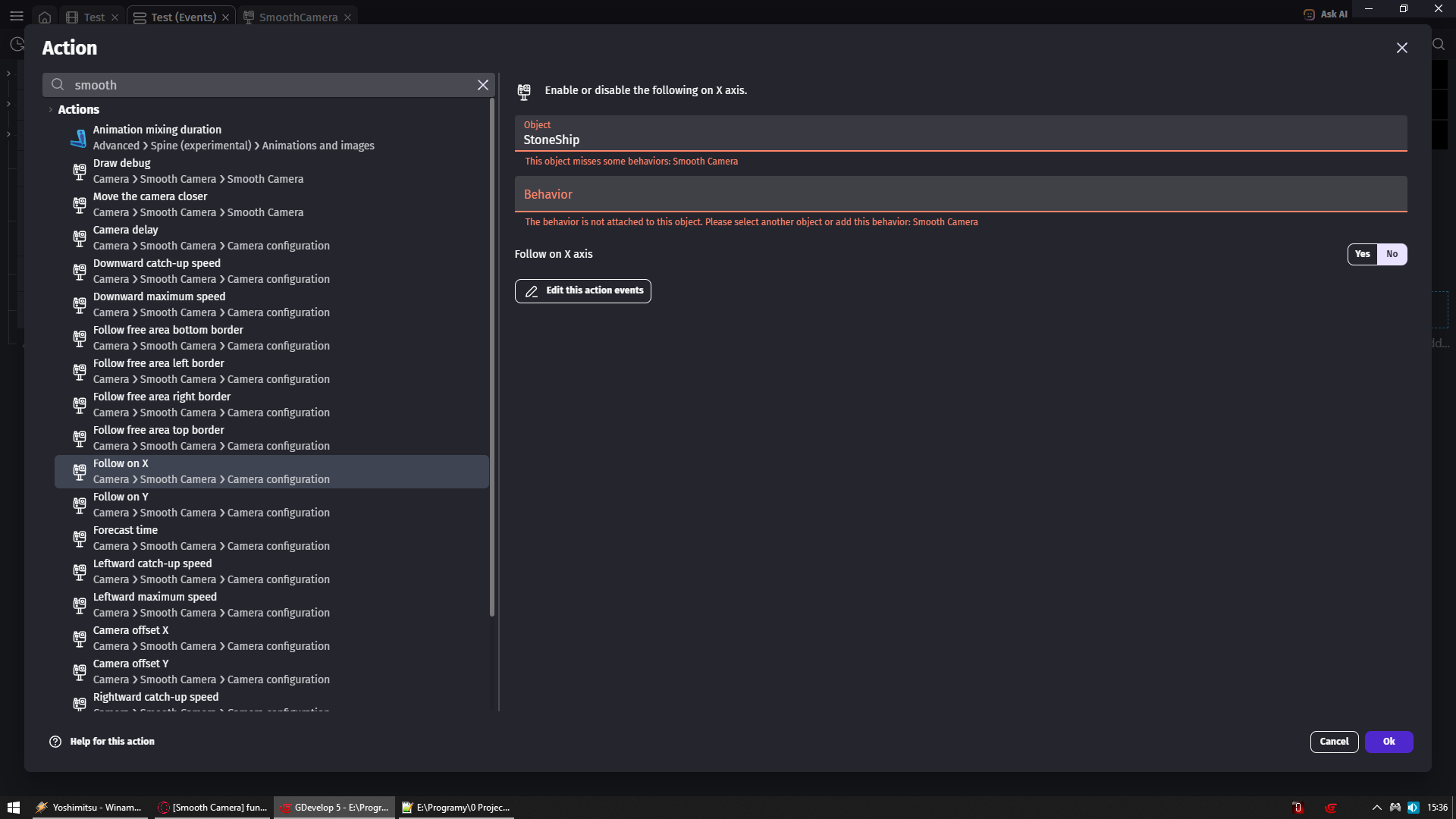
Task: Switch to the Test (Events) tab
Action: (x=183, y=17)
